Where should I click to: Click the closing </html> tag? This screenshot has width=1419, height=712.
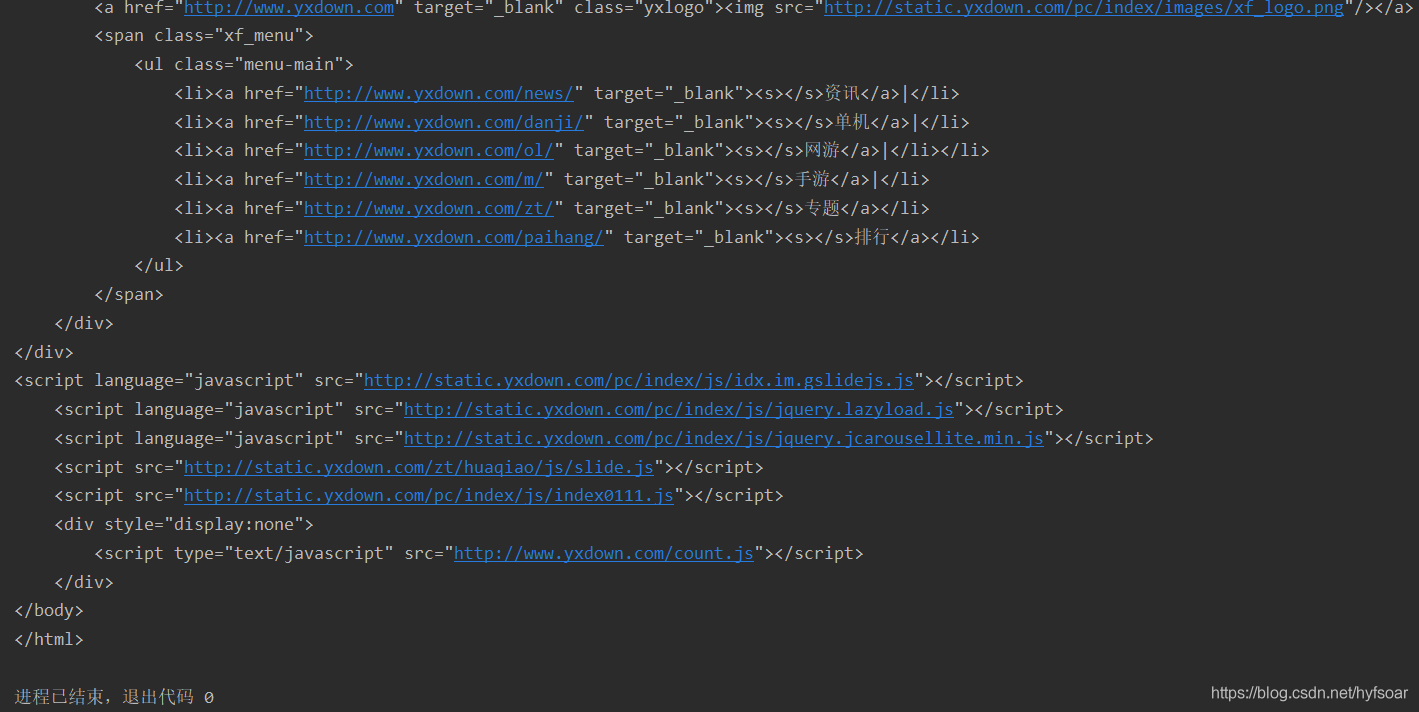(x=49, y=639)
